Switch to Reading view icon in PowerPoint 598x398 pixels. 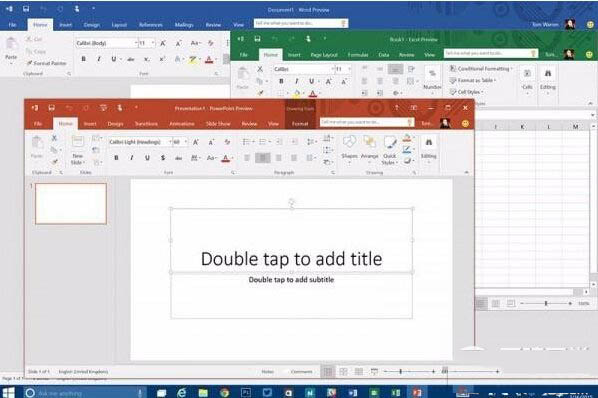(x=359, y=371)
